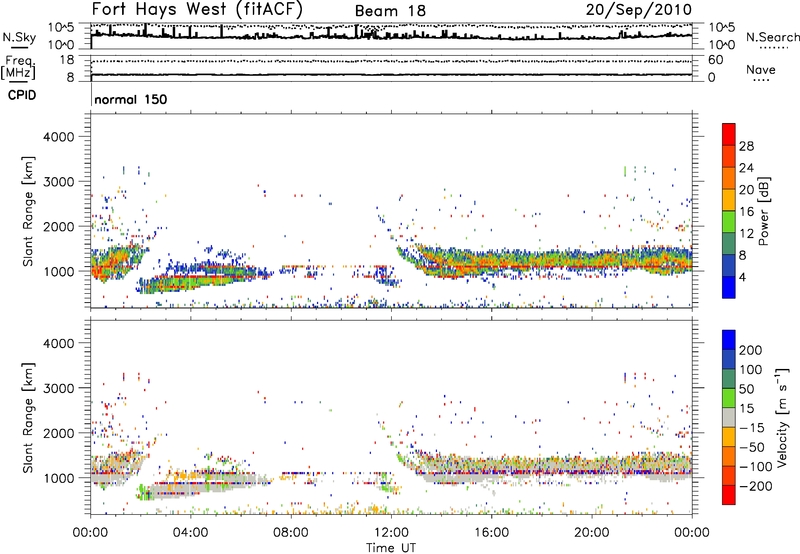Click the date '20/Sep/2010'
The width and height of the screenshot is (800, 554).
point(638,10)
